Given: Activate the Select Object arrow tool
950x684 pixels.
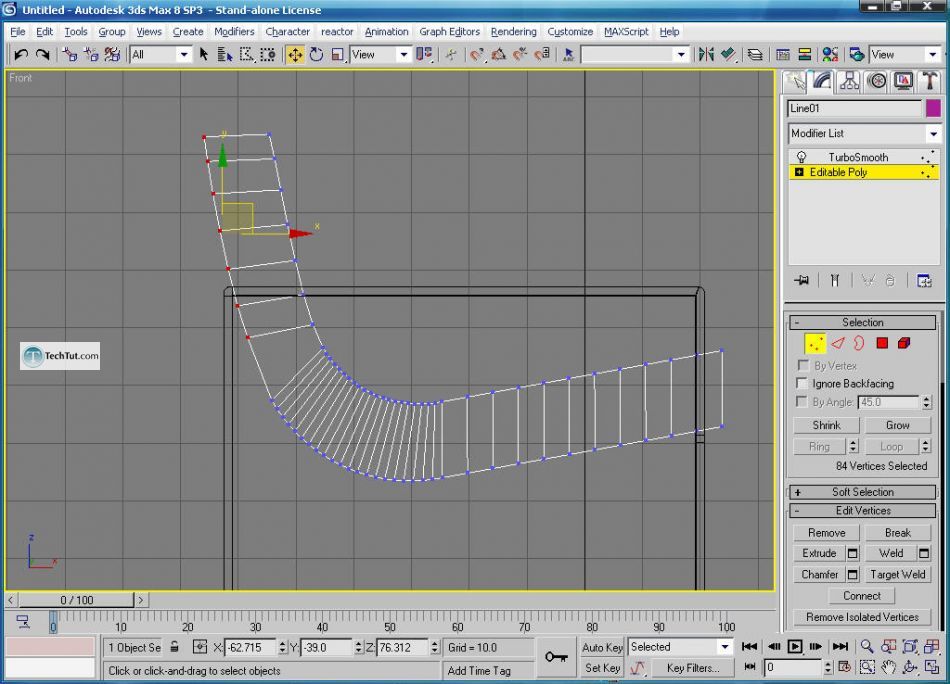Looking at the screenshot, I should pyautogui.click(x=204, y=55).
